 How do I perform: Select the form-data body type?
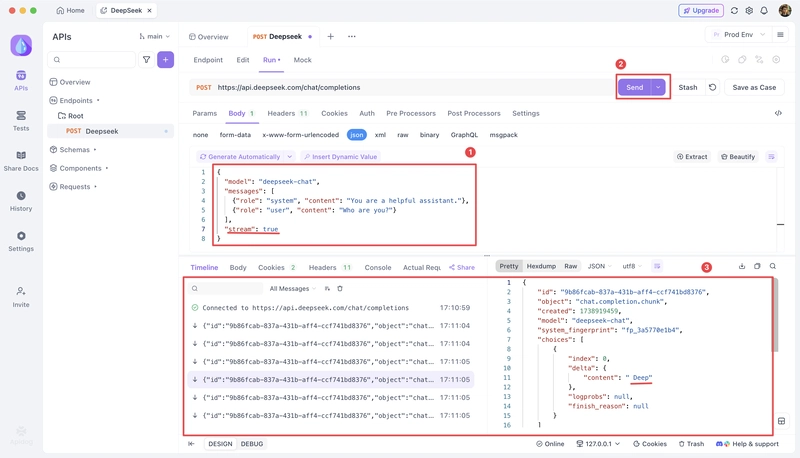pos(235,135)
